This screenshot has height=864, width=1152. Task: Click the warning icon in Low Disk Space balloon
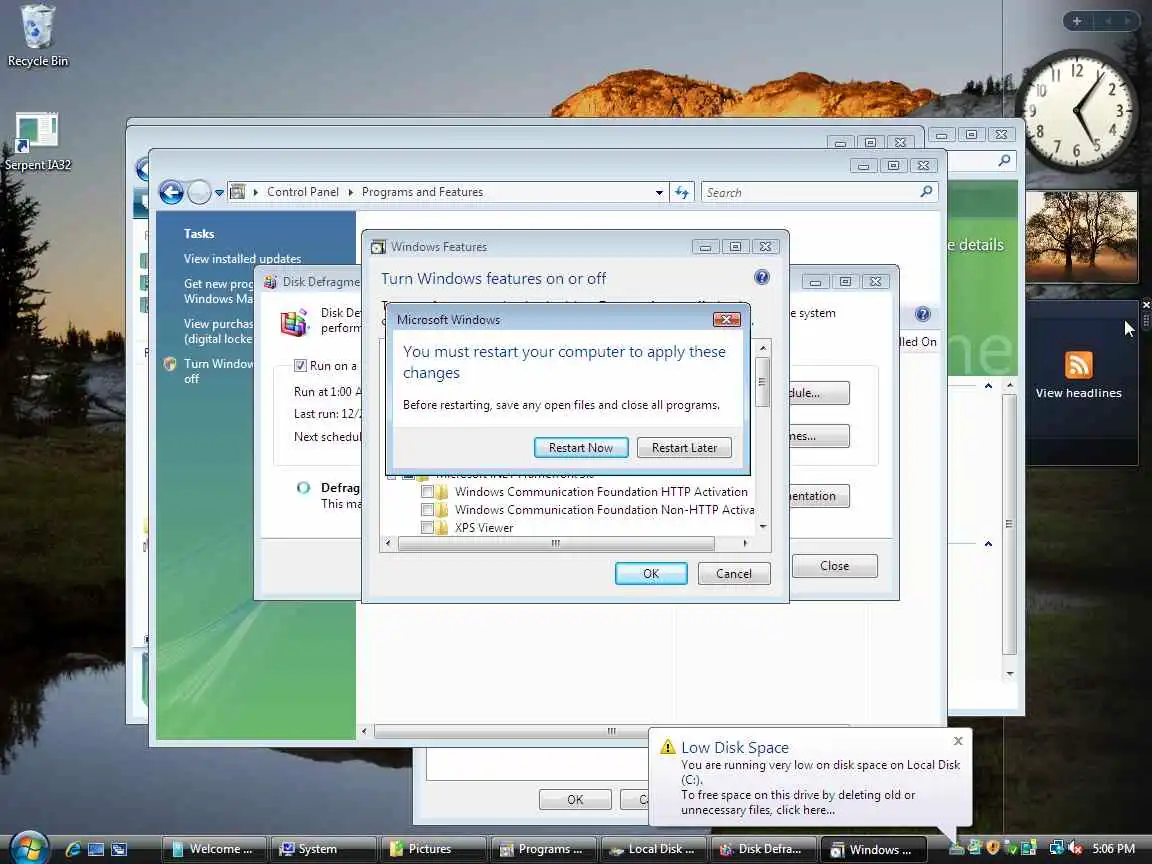click(667, 747)
